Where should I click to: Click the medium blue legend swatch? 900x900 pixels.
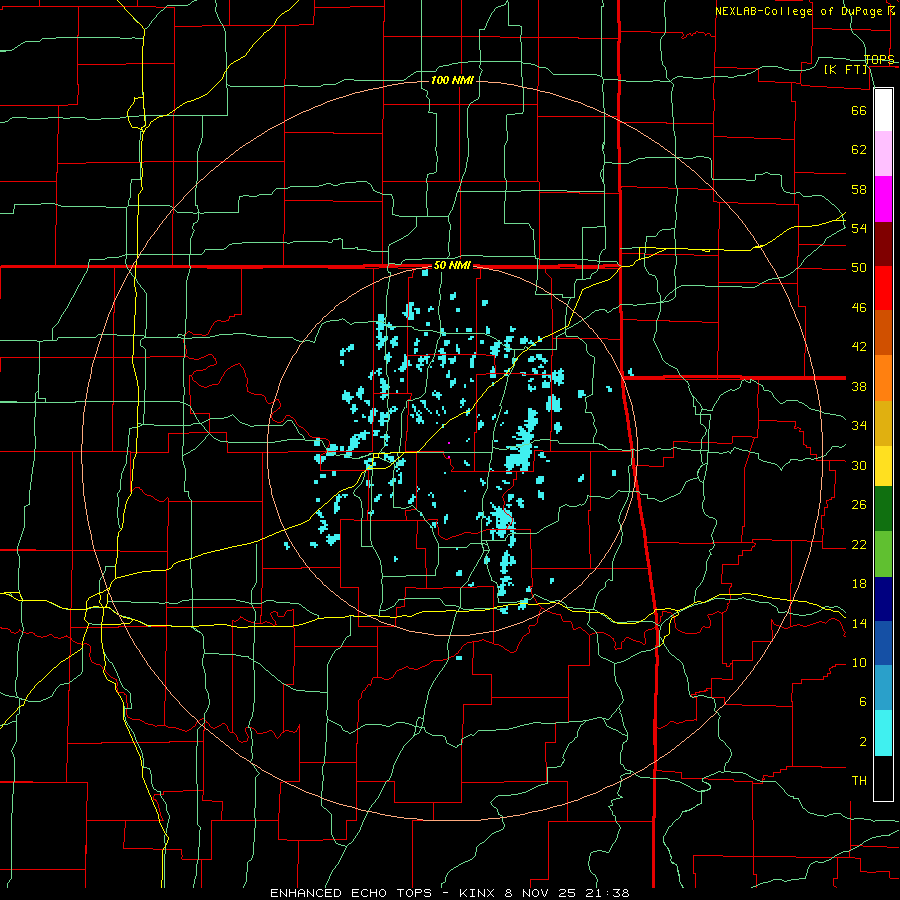point(883,643)
